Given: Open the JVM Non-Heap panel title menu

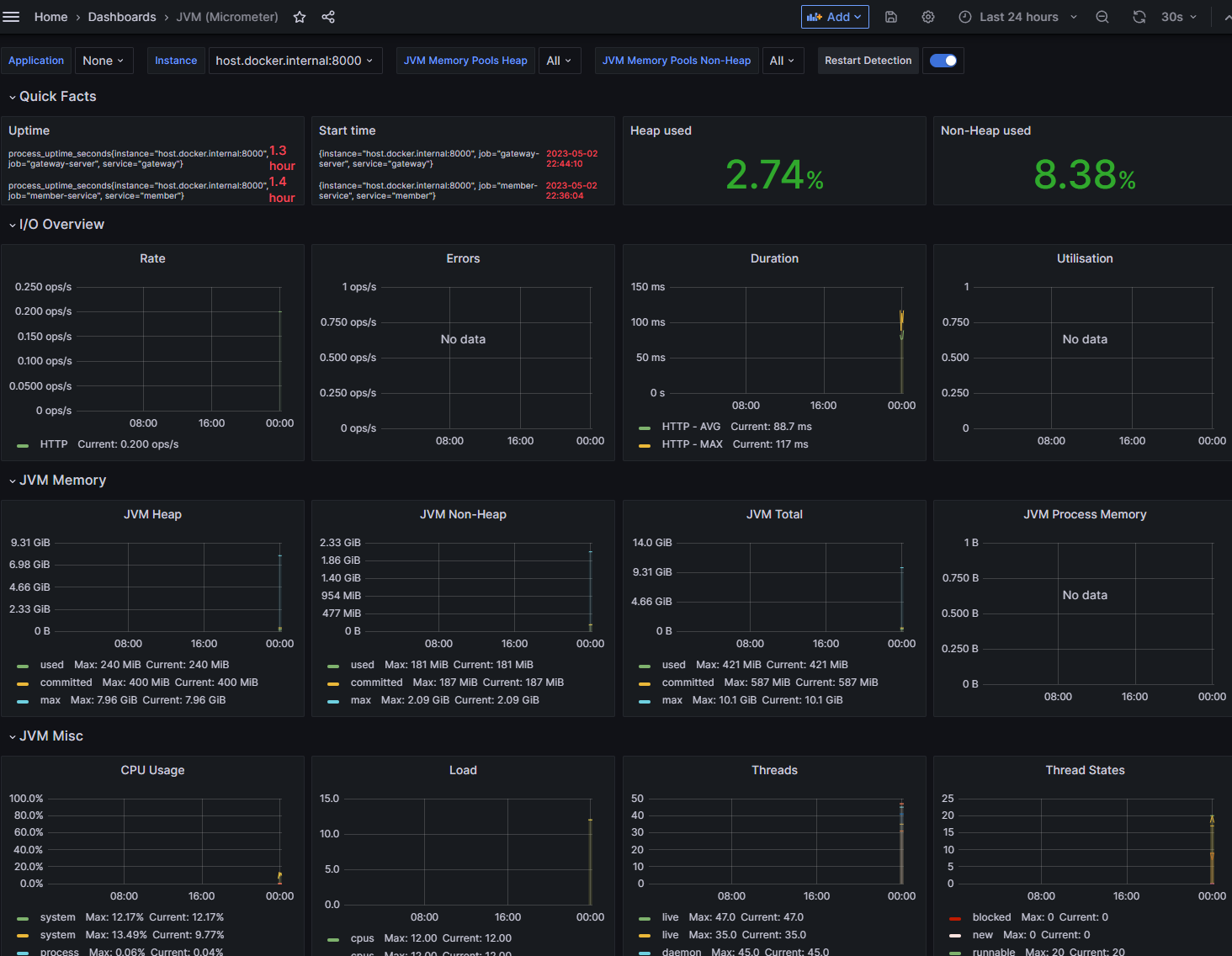Looking at the screenshot, I should click(x=463, y=514).
